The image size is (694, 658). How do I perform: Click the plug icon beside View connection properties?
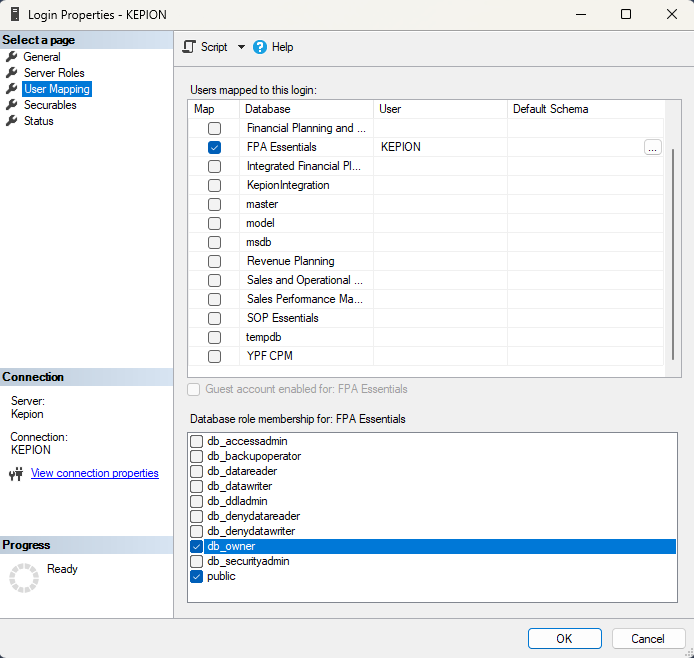click(x=16, y=474)
